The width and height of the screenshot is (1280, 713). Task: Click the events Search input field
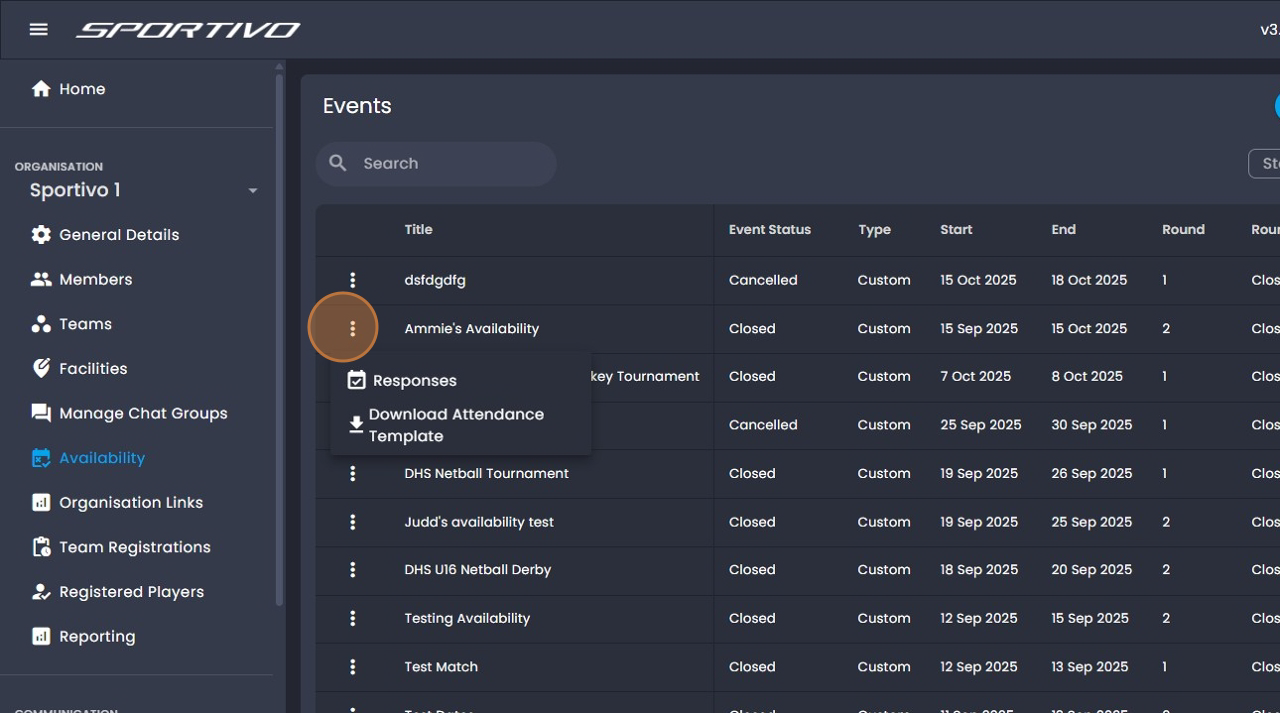[x=450, y=164]
